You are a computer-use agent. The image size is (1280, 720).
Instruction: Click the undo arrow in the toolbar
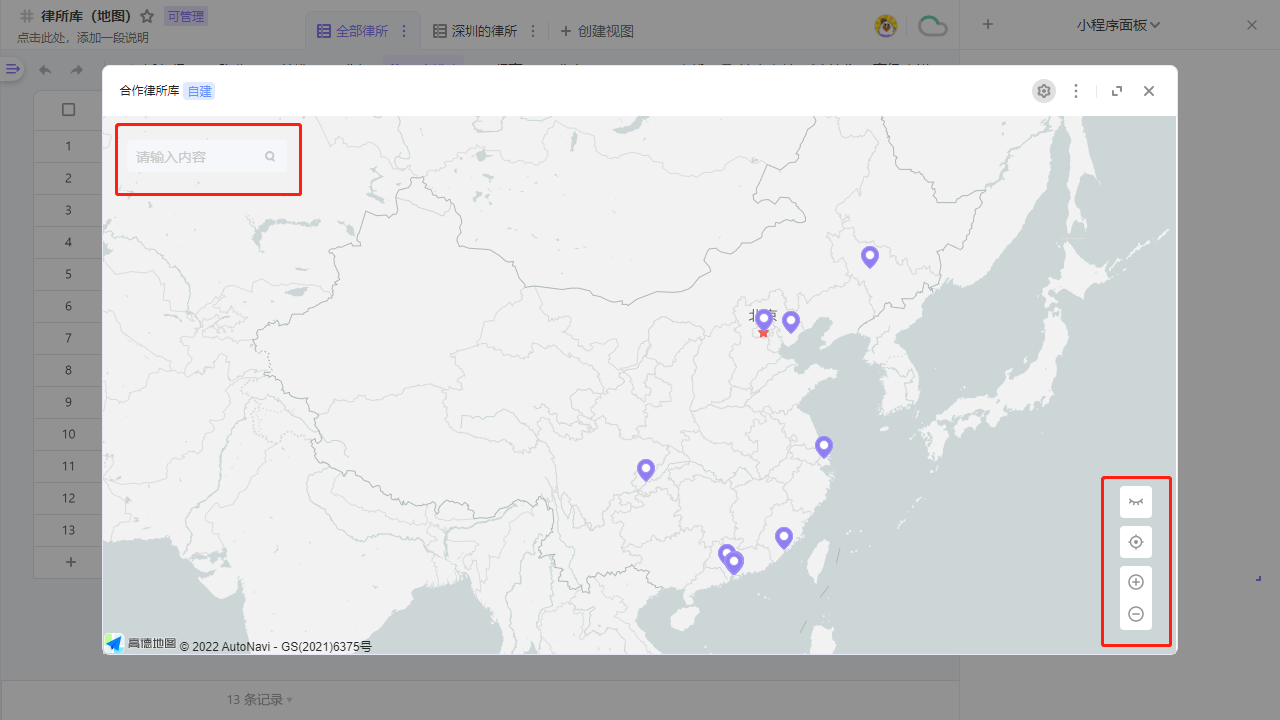pos(44,69)
